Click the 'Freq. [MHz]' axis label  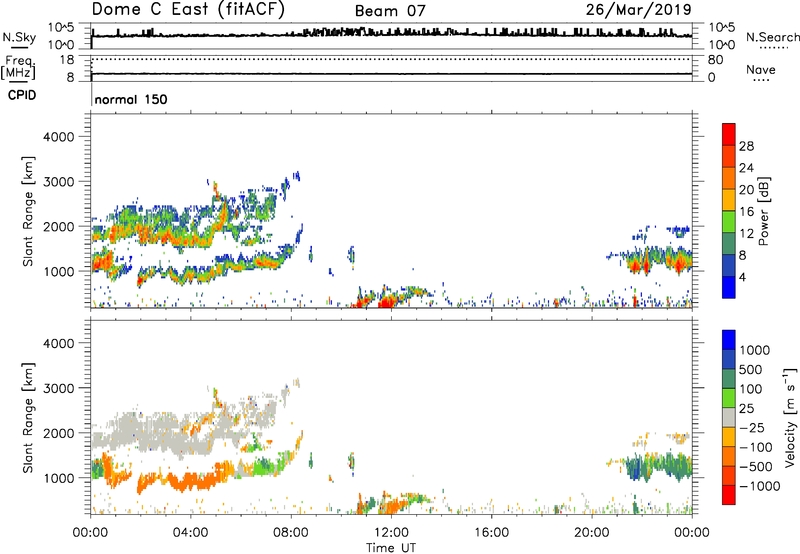point(19,67)
